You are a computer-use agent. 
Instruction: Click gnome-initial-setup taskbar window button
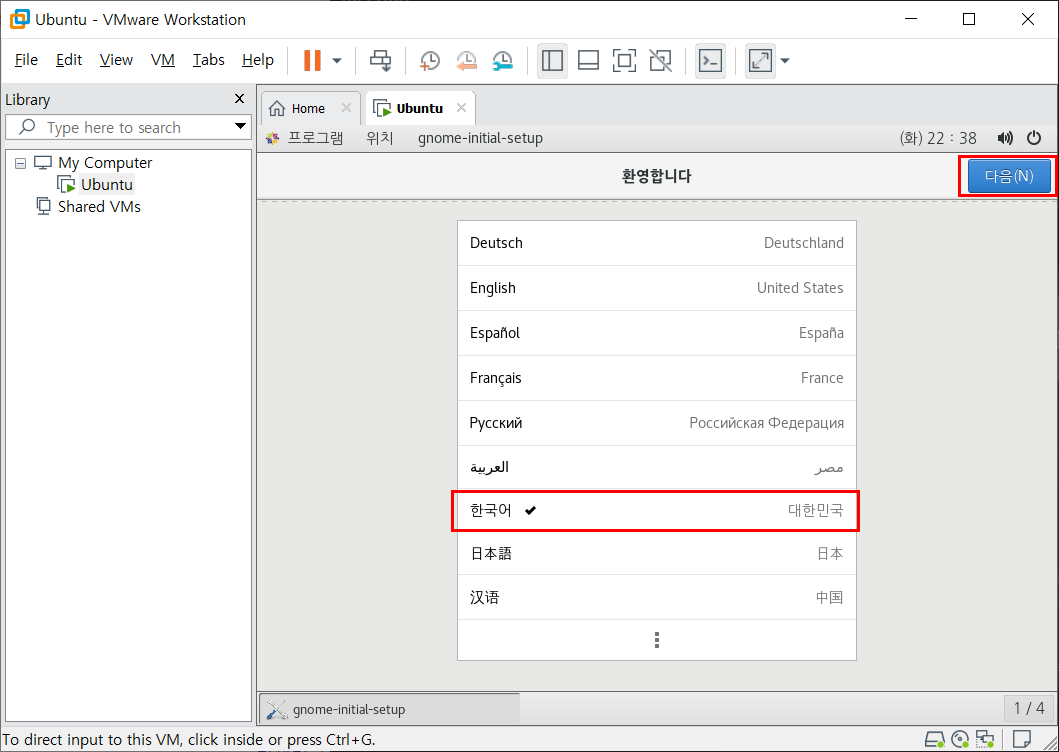(390, 709)
